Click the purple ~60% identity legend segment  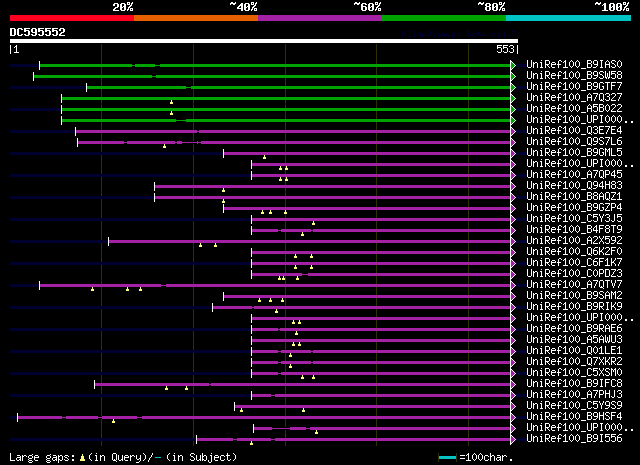click(x=320, y=18)
